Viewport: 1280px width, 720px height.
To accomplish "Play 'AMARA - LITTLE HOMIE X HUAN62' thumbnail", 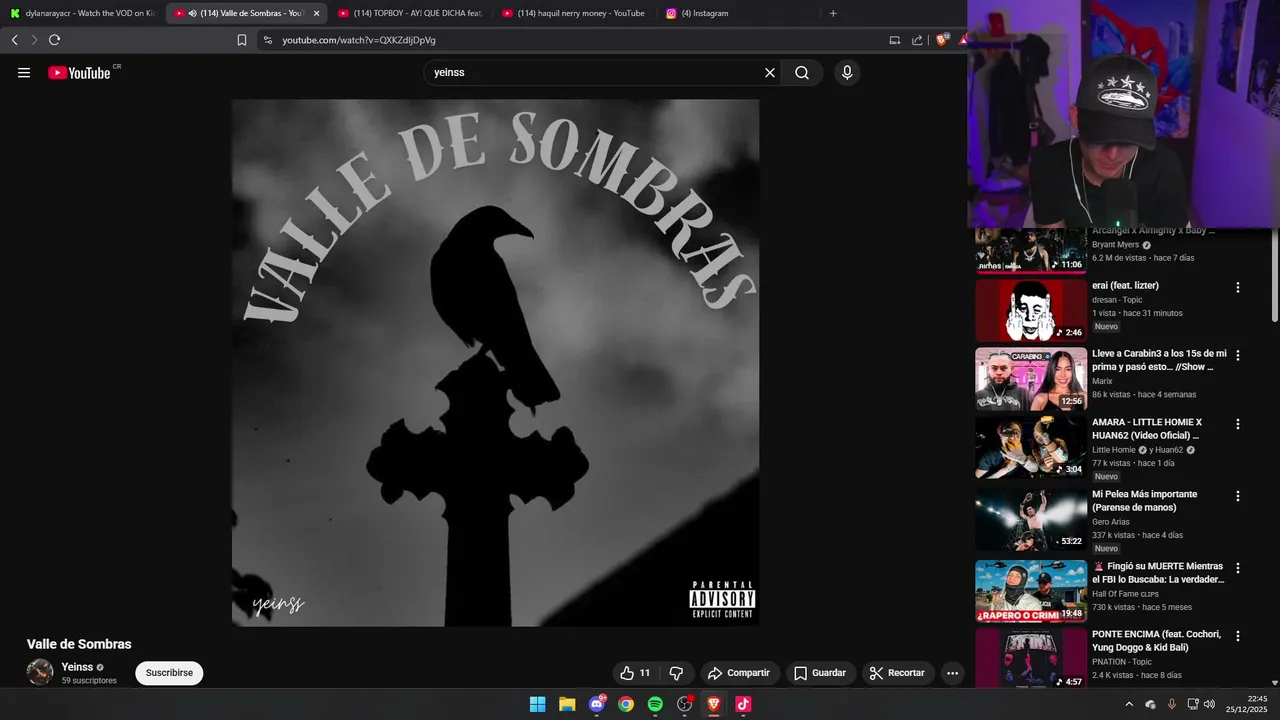I will pyautogui.click(x=1031, y=447).
